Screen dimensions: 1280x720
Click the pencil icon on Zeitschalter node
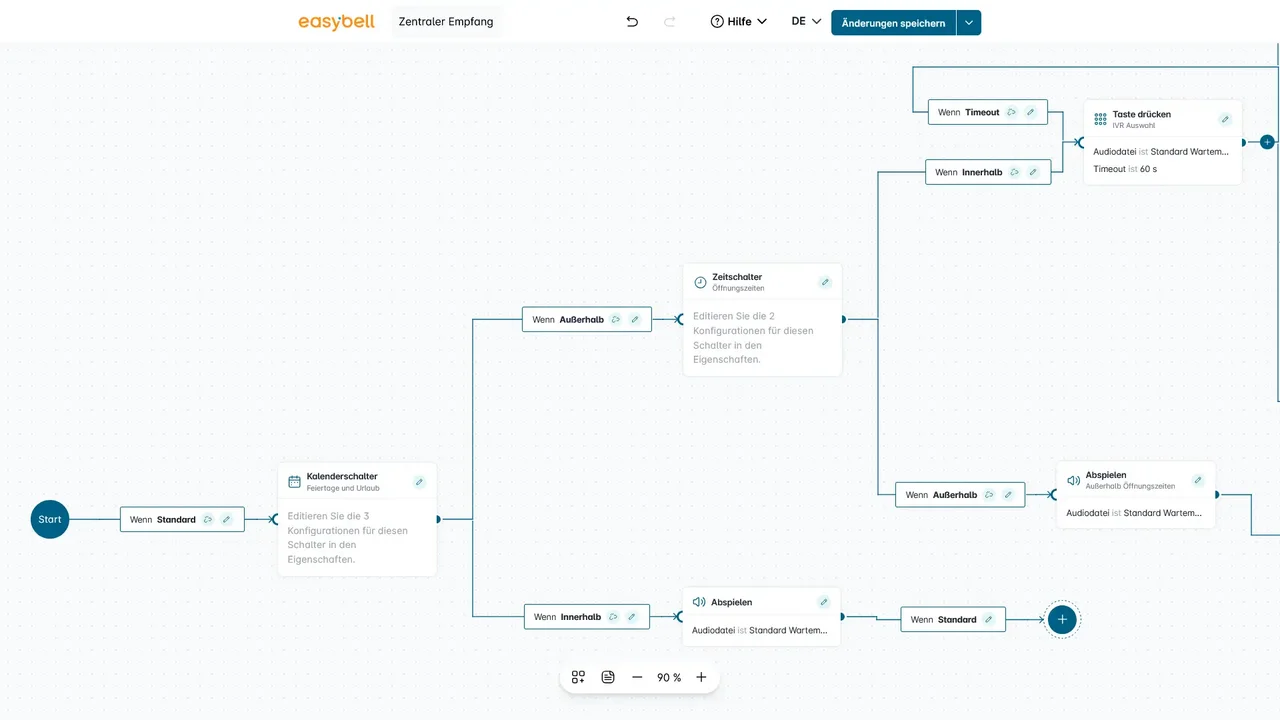click(x=825, y=282)
